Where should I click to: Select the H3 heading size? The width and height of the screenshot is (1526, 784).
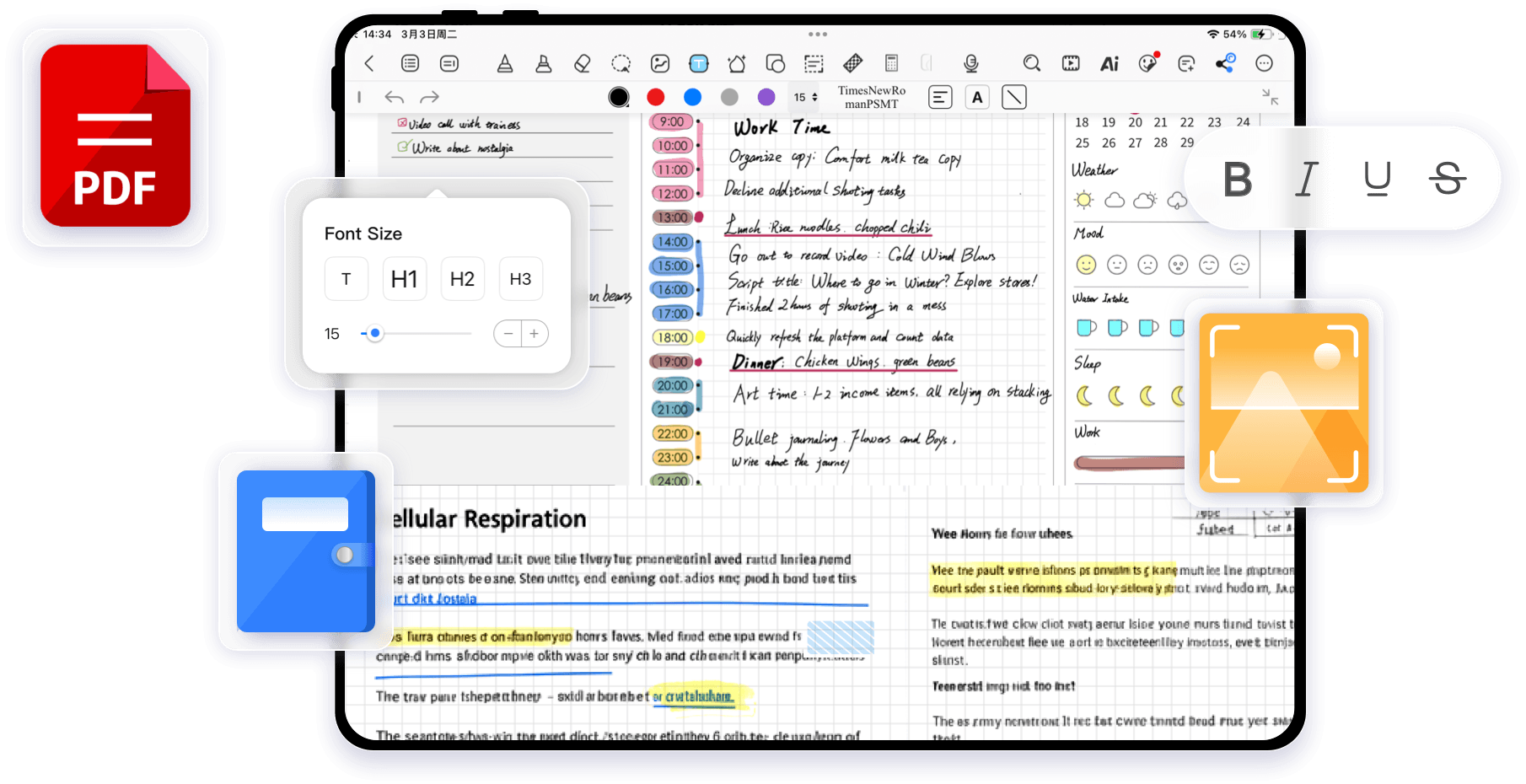[521, 279]
